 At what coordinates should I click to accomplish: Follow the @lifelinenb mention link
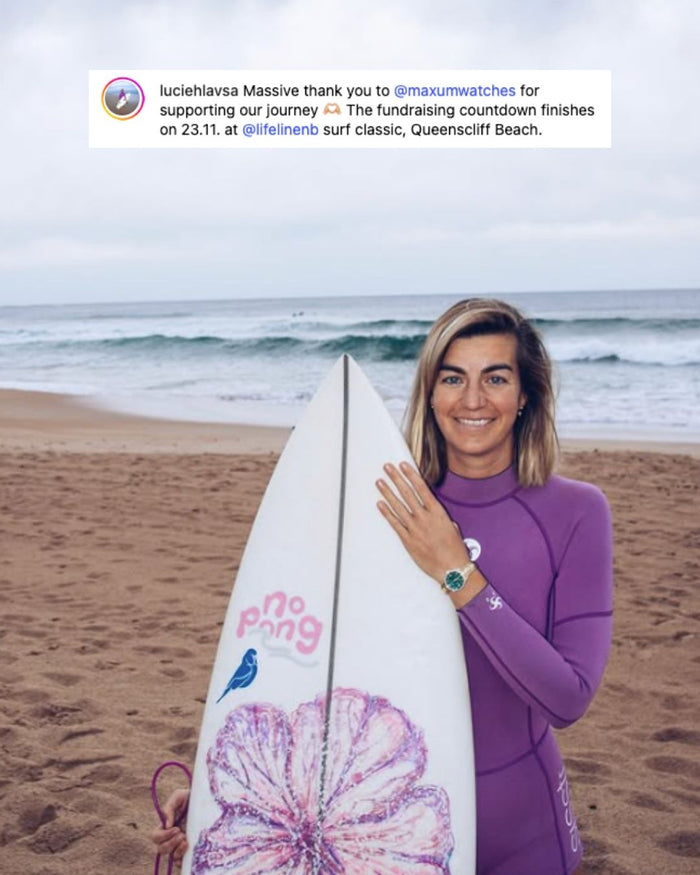(x=280, y=130)
